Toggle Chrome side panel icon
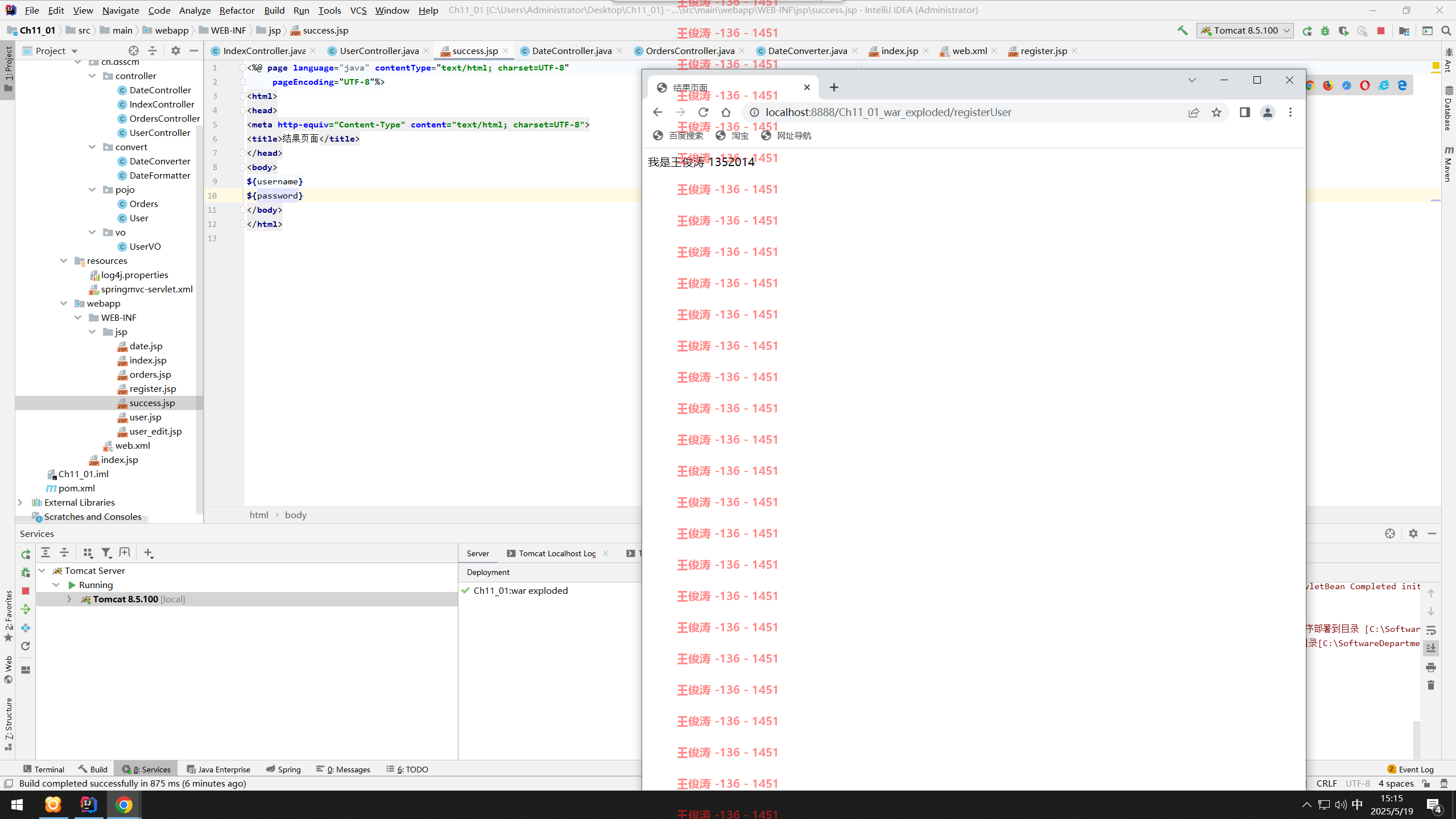 tap(1245, 113)
